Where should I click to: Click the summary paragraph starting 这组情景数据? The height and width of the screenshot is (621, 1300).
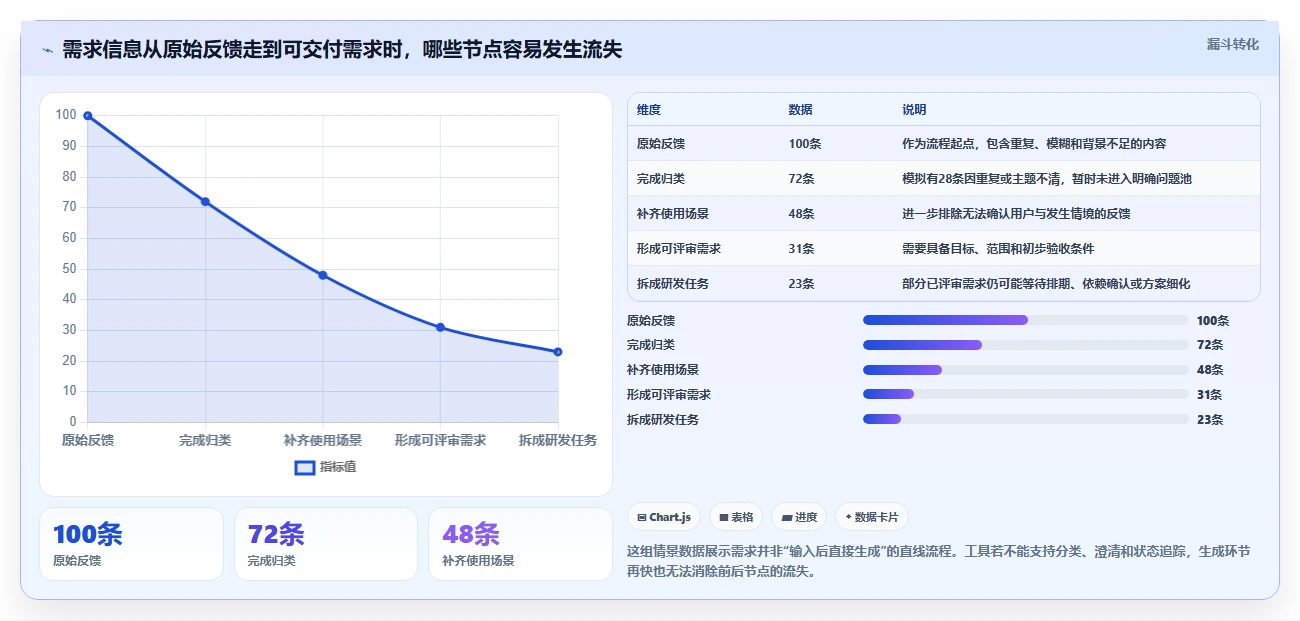tap(939, 562)
